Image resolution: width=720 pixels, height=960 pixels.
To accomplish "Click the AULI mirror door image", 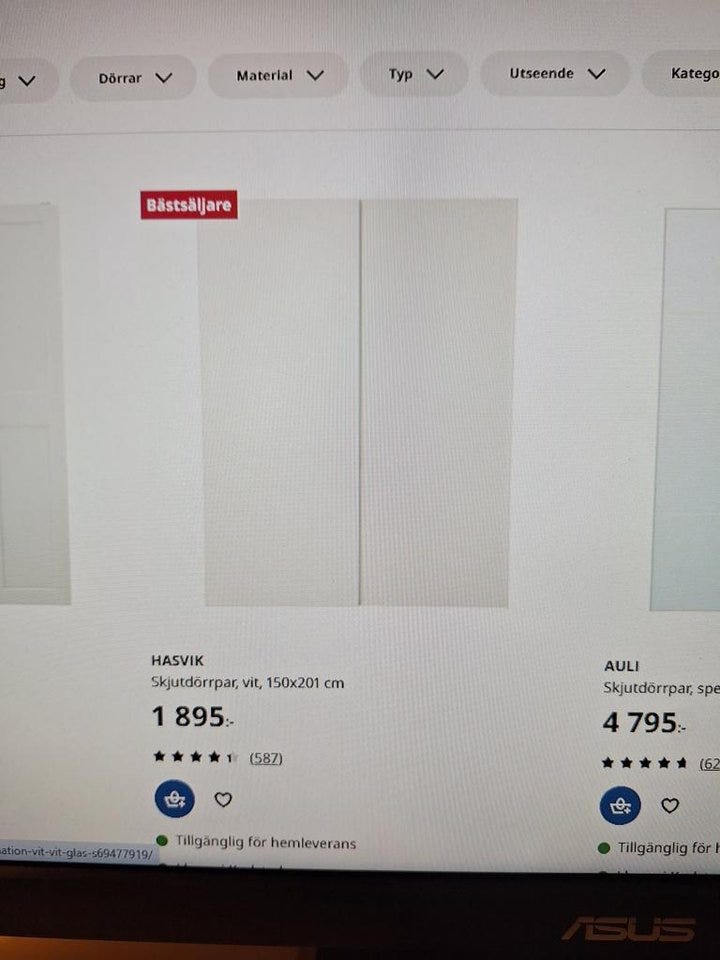I will click(686, 410).
